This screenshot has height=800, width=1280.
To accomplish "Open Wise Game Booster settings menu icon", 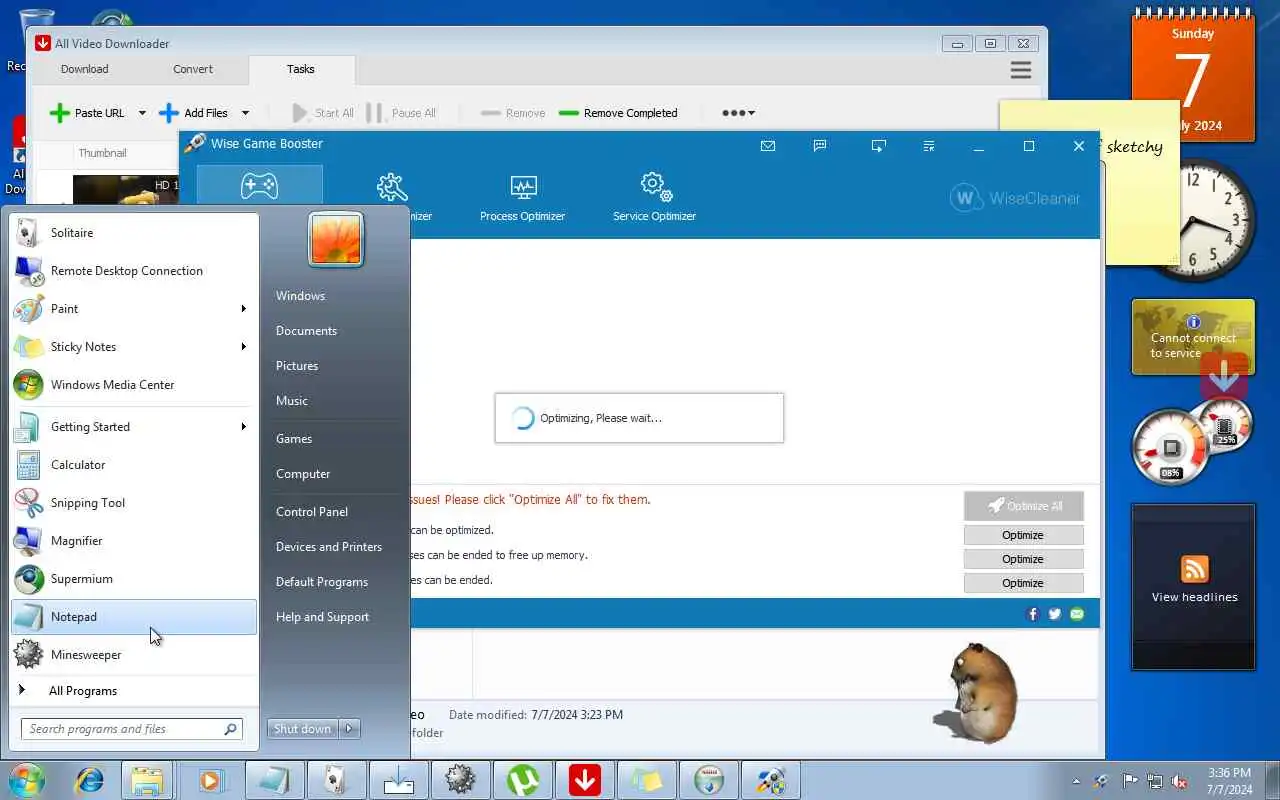I will pyautogui.click(x=929, y=146).
